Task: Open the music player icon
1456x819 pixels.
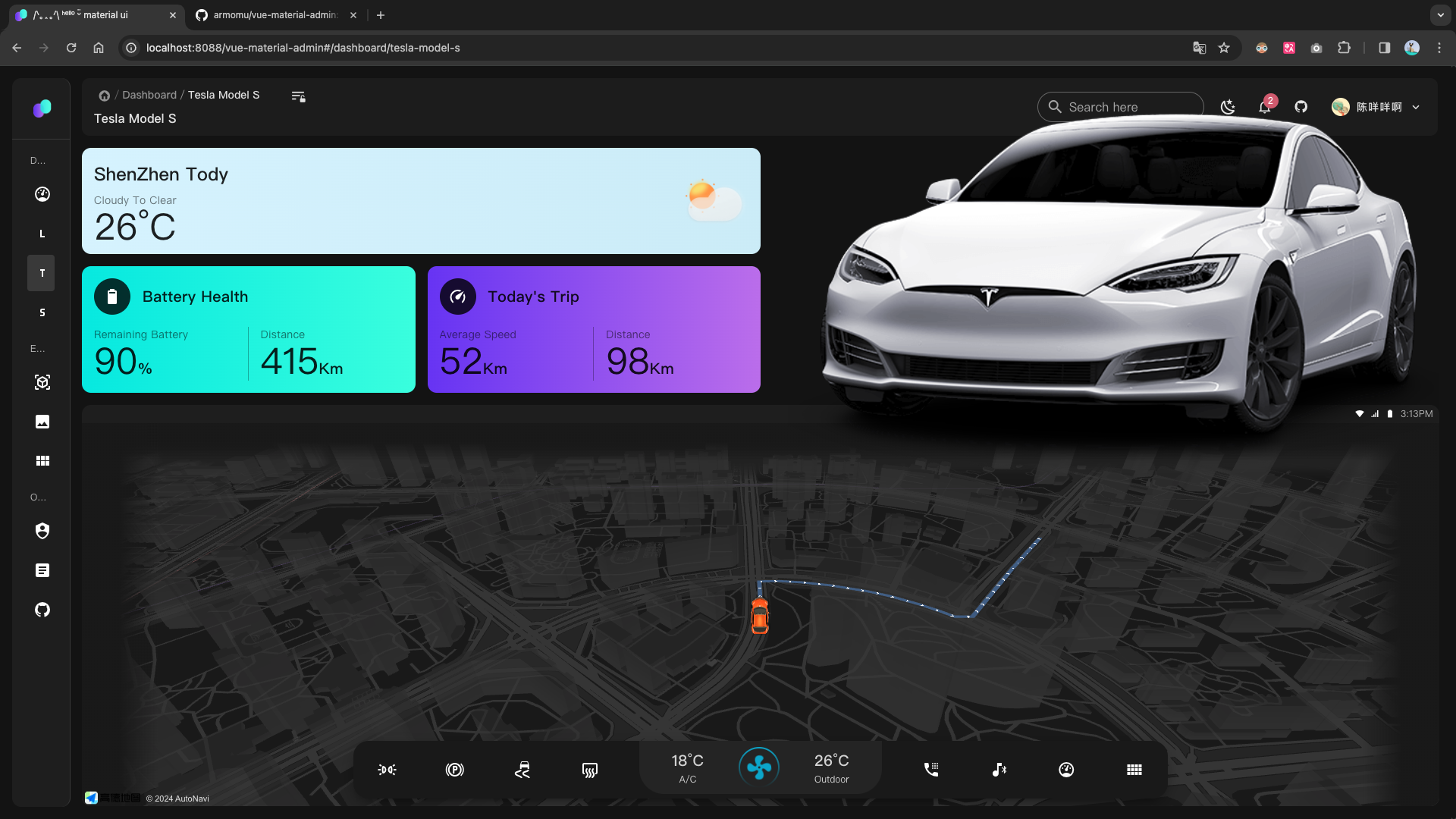Action: coord(999,770)
